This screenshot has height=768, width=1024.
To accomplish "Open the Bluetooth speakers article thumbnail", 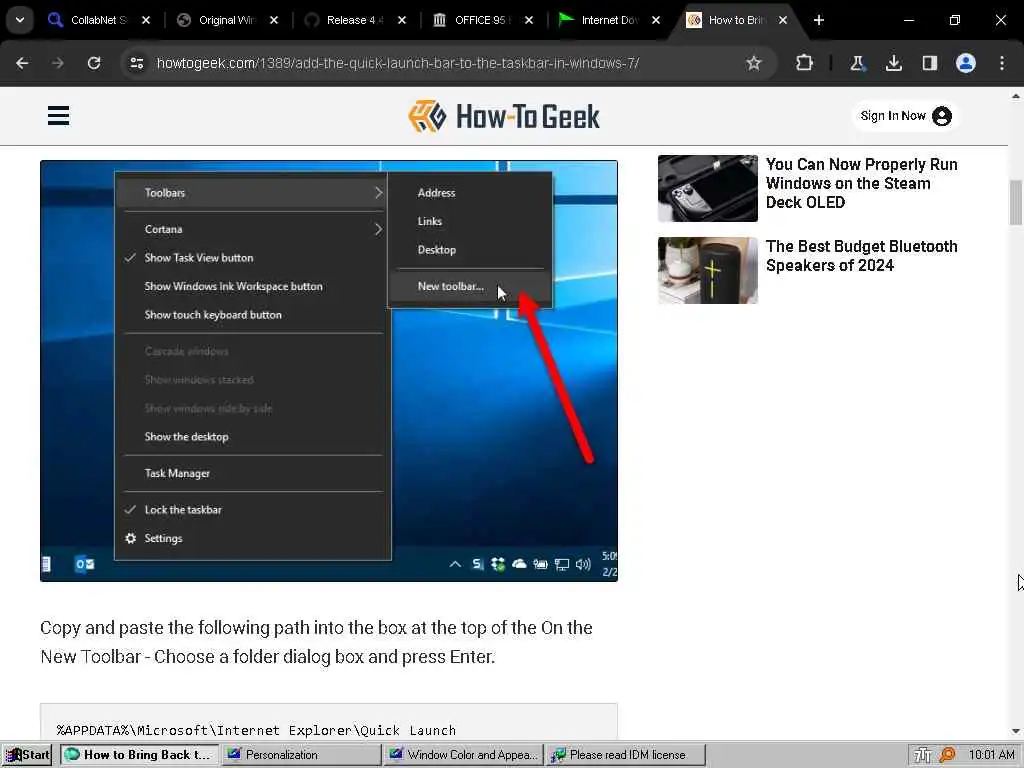I will click(x=707, y=270).
